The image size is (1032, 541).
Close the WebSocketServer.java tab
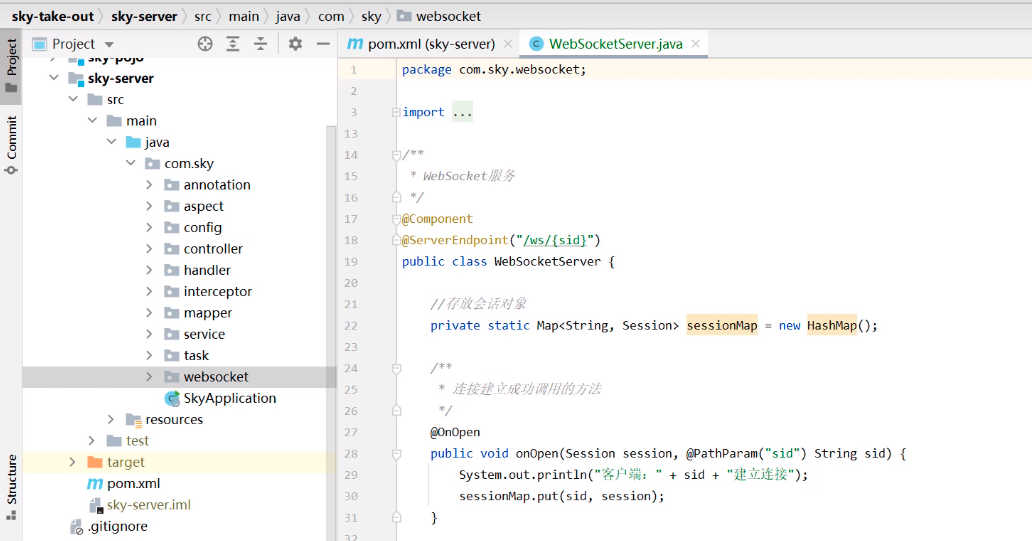tap(696, 44)
